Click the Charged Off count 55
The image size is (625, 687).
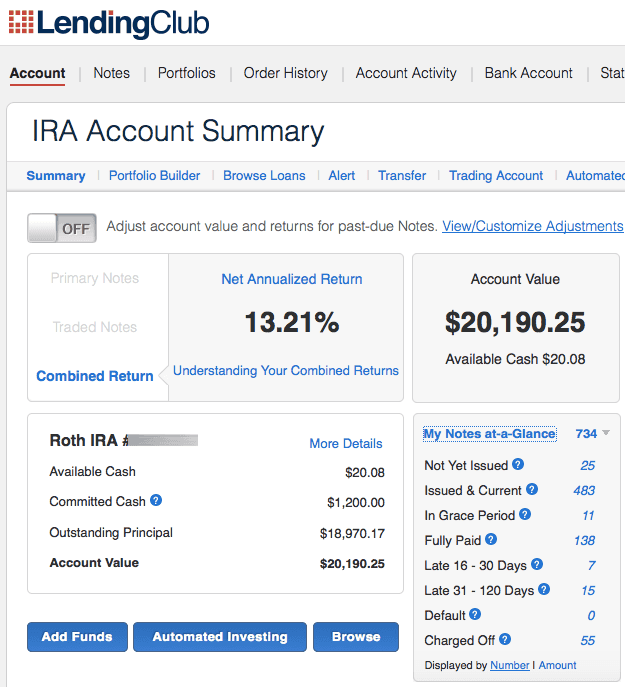(588, 640)
